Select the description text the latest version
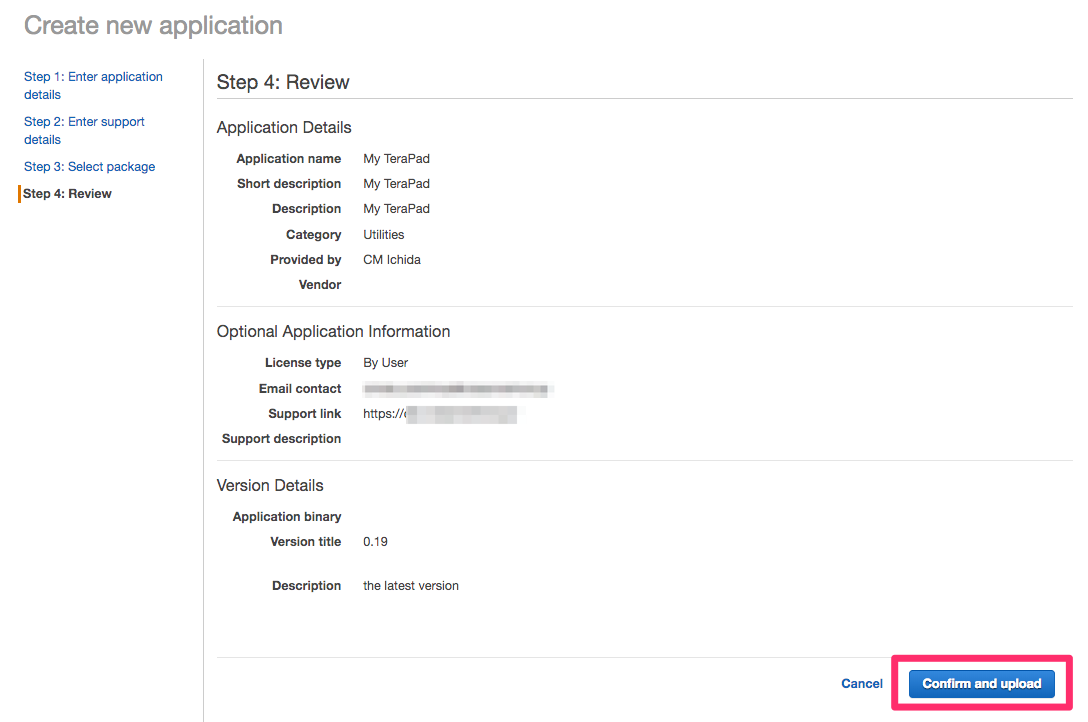The image size is (1088, 722). click(x=410, y=585)
